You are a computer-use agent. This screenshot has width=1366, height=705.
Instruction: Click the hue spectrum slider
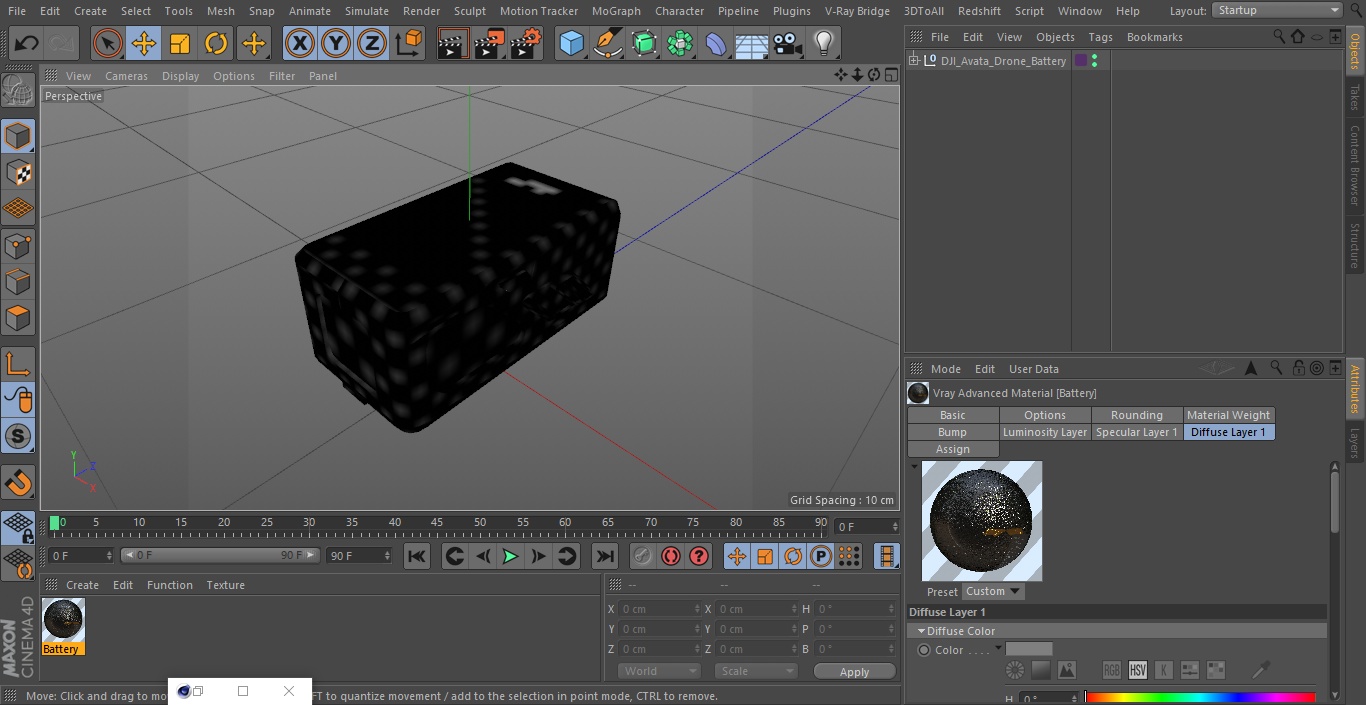[1199, 697]
